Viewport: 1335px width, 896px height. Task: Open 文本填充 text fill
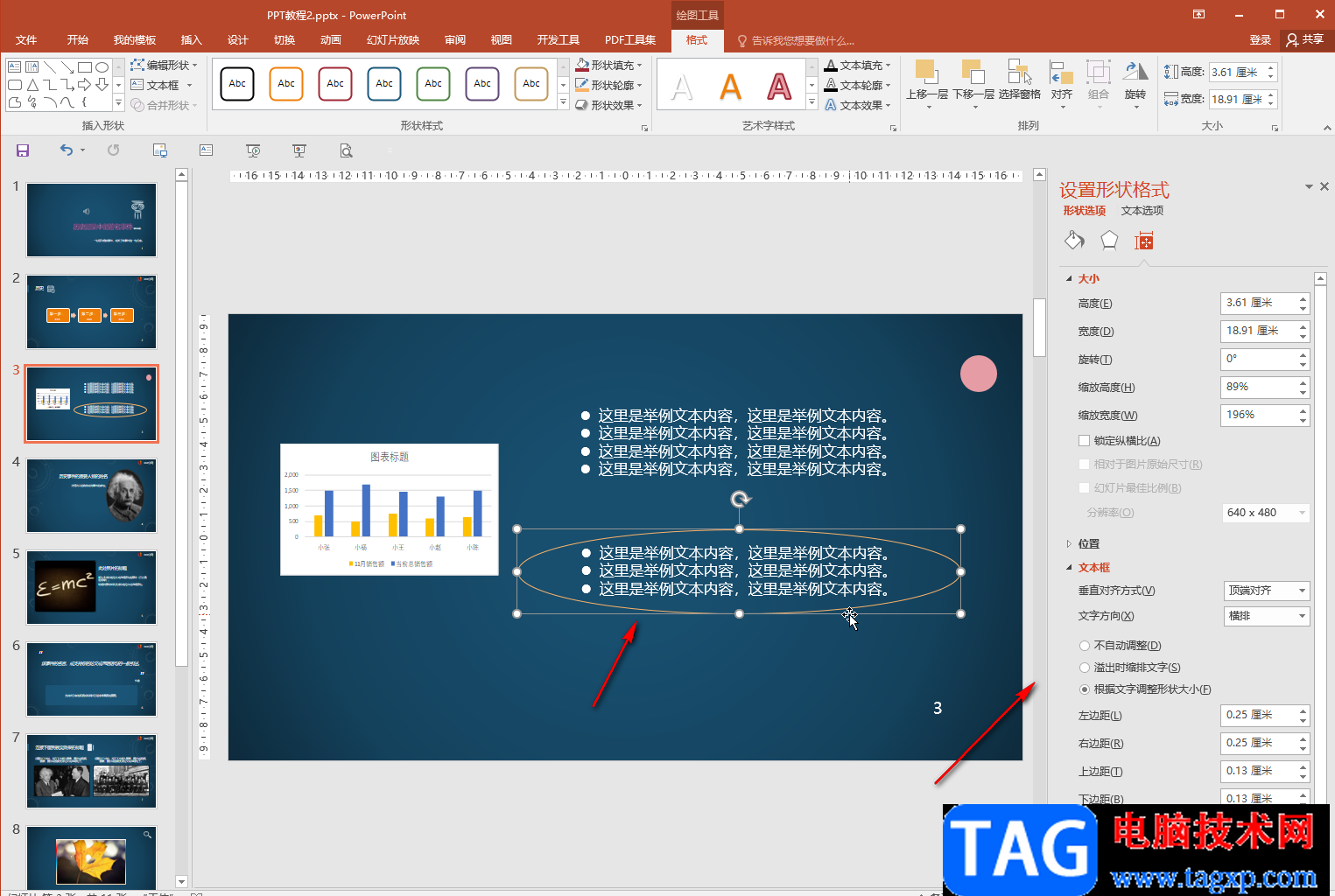(x=858, y=65)
